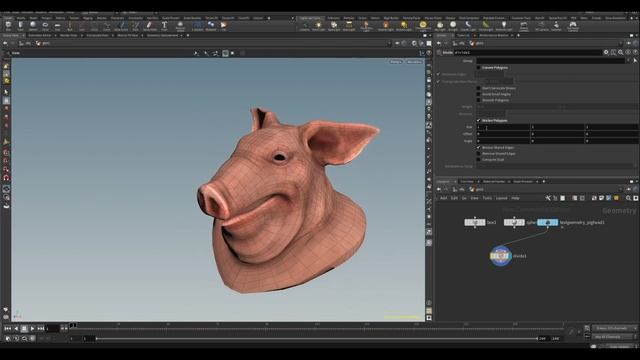
Task: Select the Font shelf tool
Action: [164, 26]
